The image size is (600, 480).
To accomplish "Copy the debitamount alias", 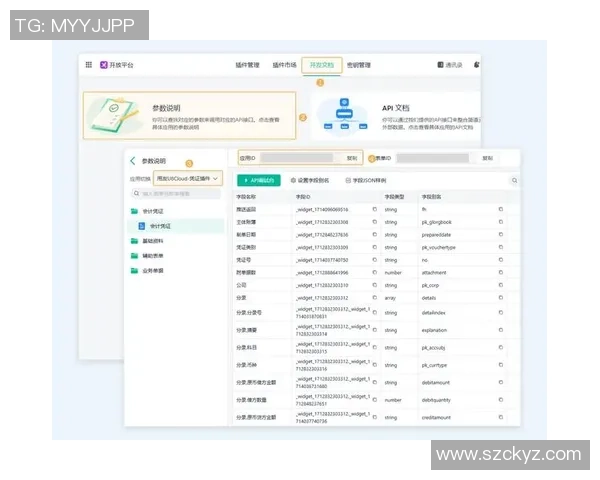I will pos(501,382).
